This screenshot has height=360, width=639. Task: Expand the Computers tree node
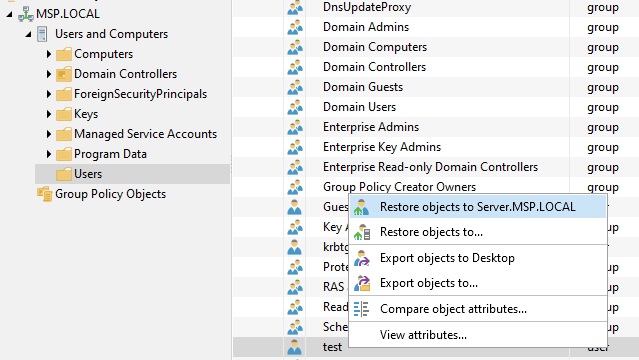coord(48,54)
